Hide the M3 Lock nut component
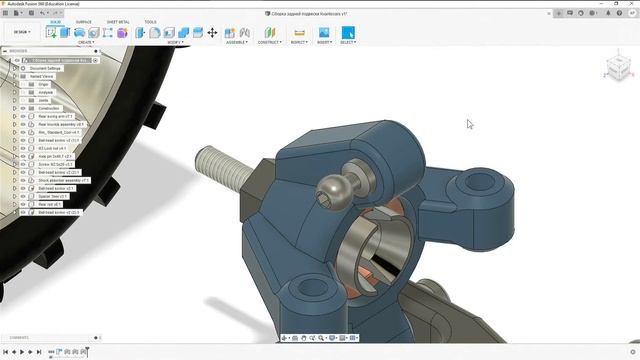Screen dimensions: 640x360 (23, 149)
